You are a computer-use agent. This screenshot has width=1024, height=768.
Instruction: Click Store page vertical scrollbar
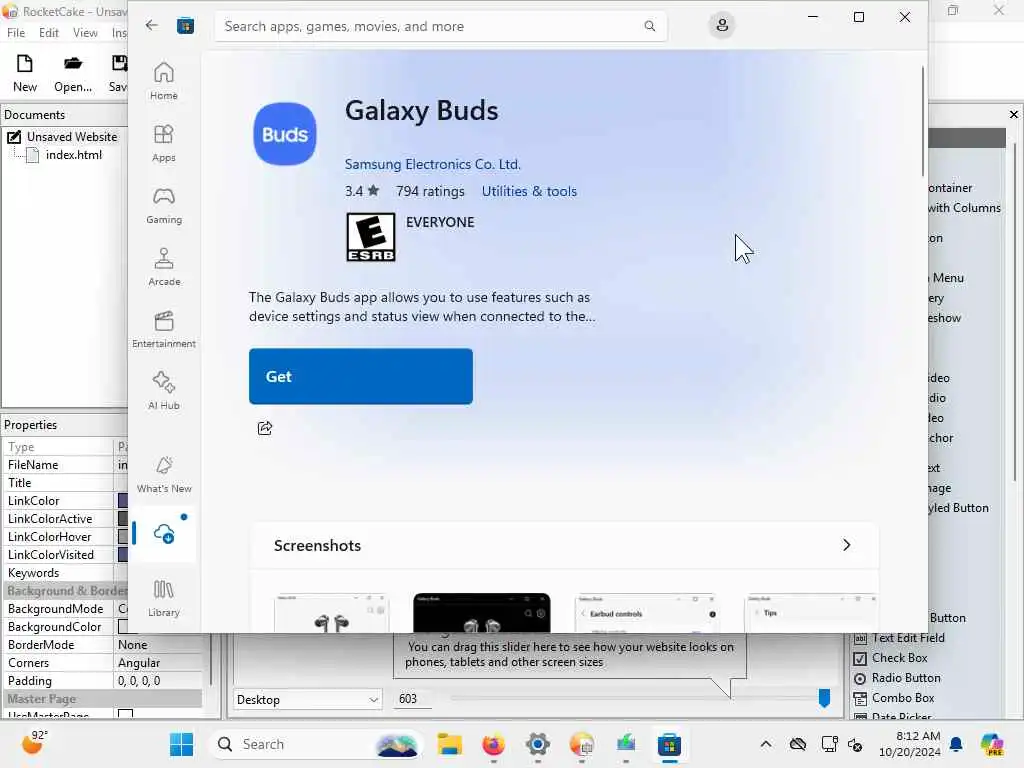pos(923,121)
